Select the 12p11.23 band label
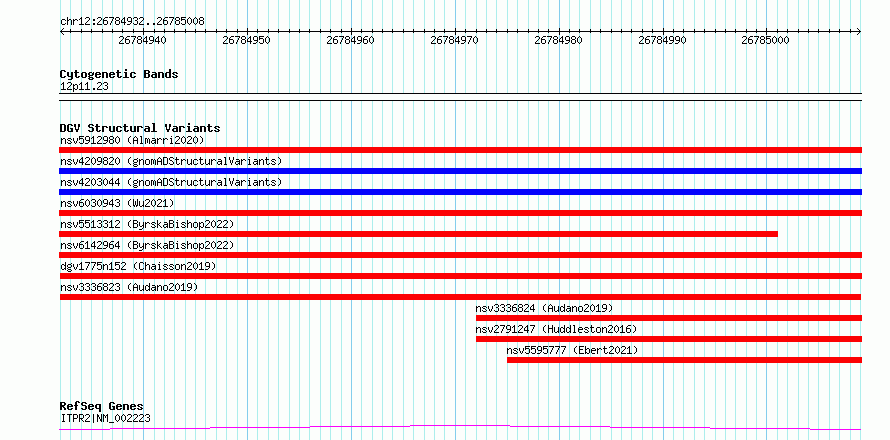 point(84,87)
